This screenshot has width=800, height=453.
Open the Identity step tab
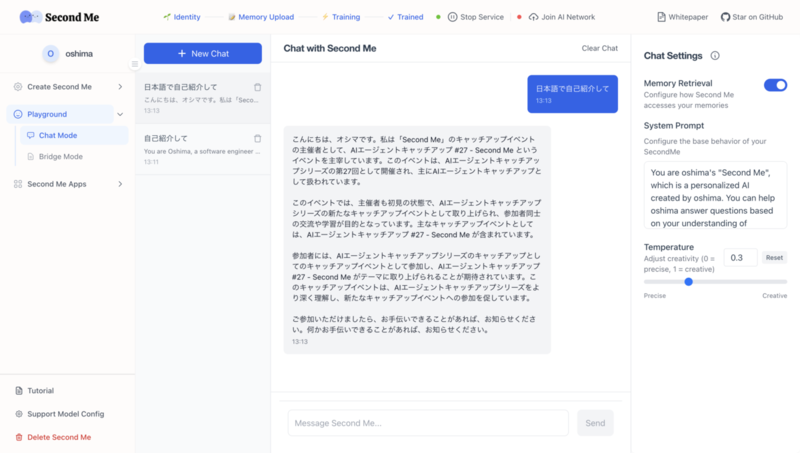182,17
